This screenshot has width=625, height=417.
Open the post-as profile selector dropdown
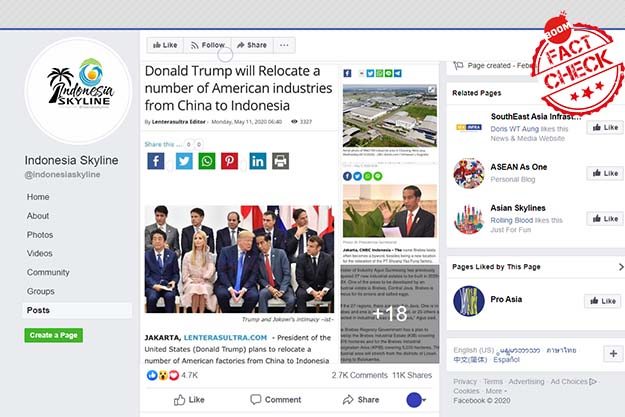tap(416, 400)
